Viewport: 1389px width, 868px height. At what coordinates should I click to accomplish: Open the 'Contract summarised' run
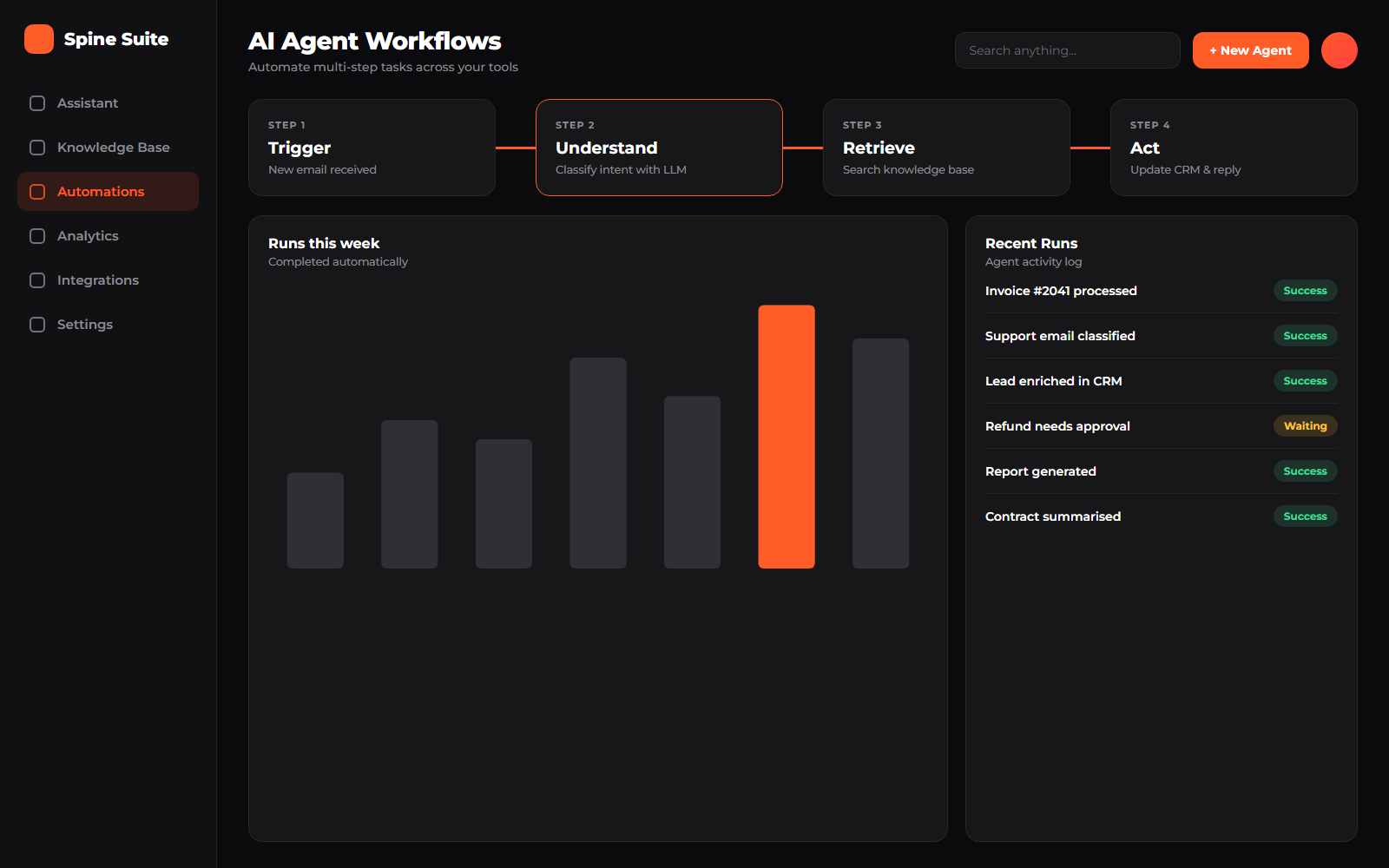point(1161,516)
